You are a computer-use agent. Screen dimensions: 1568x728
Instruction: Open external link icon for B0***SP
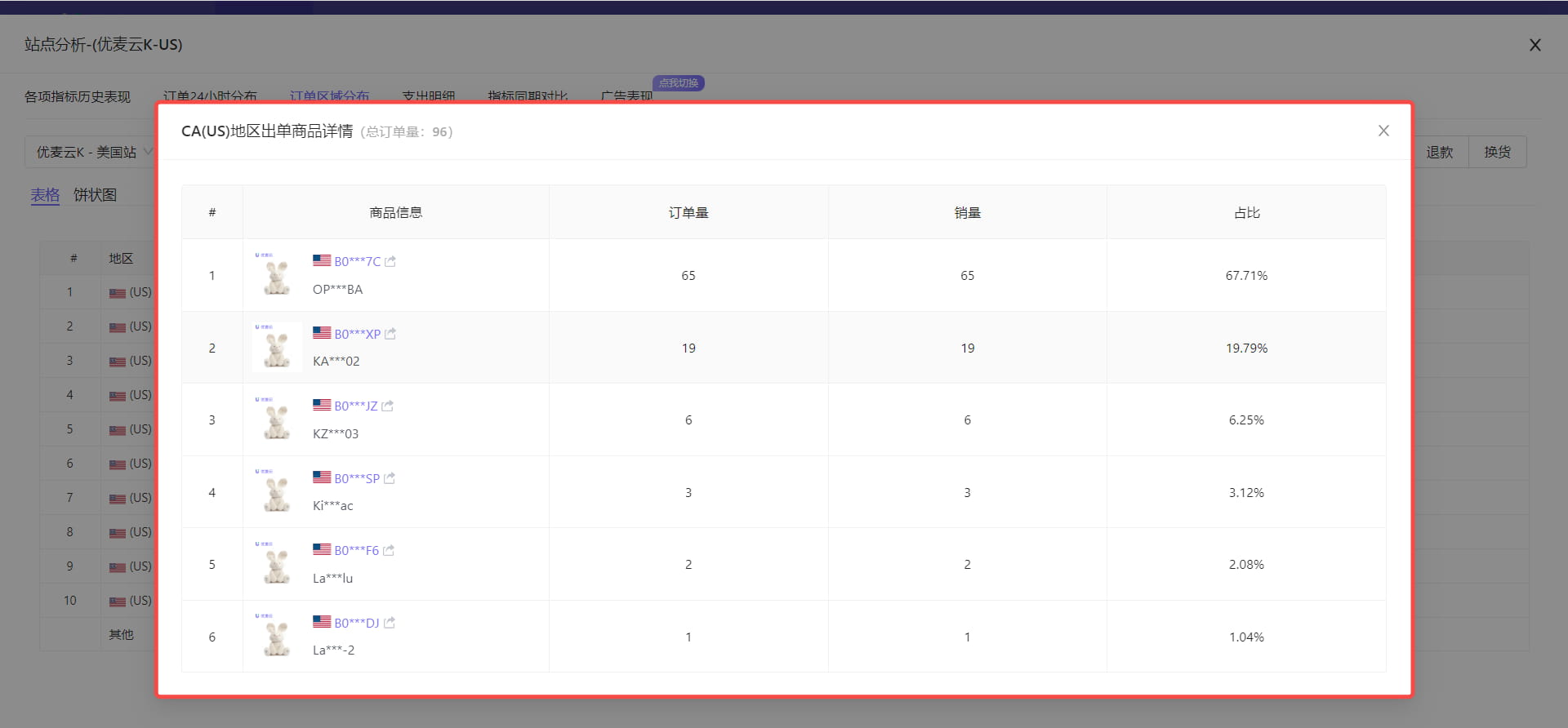(390, 478)
